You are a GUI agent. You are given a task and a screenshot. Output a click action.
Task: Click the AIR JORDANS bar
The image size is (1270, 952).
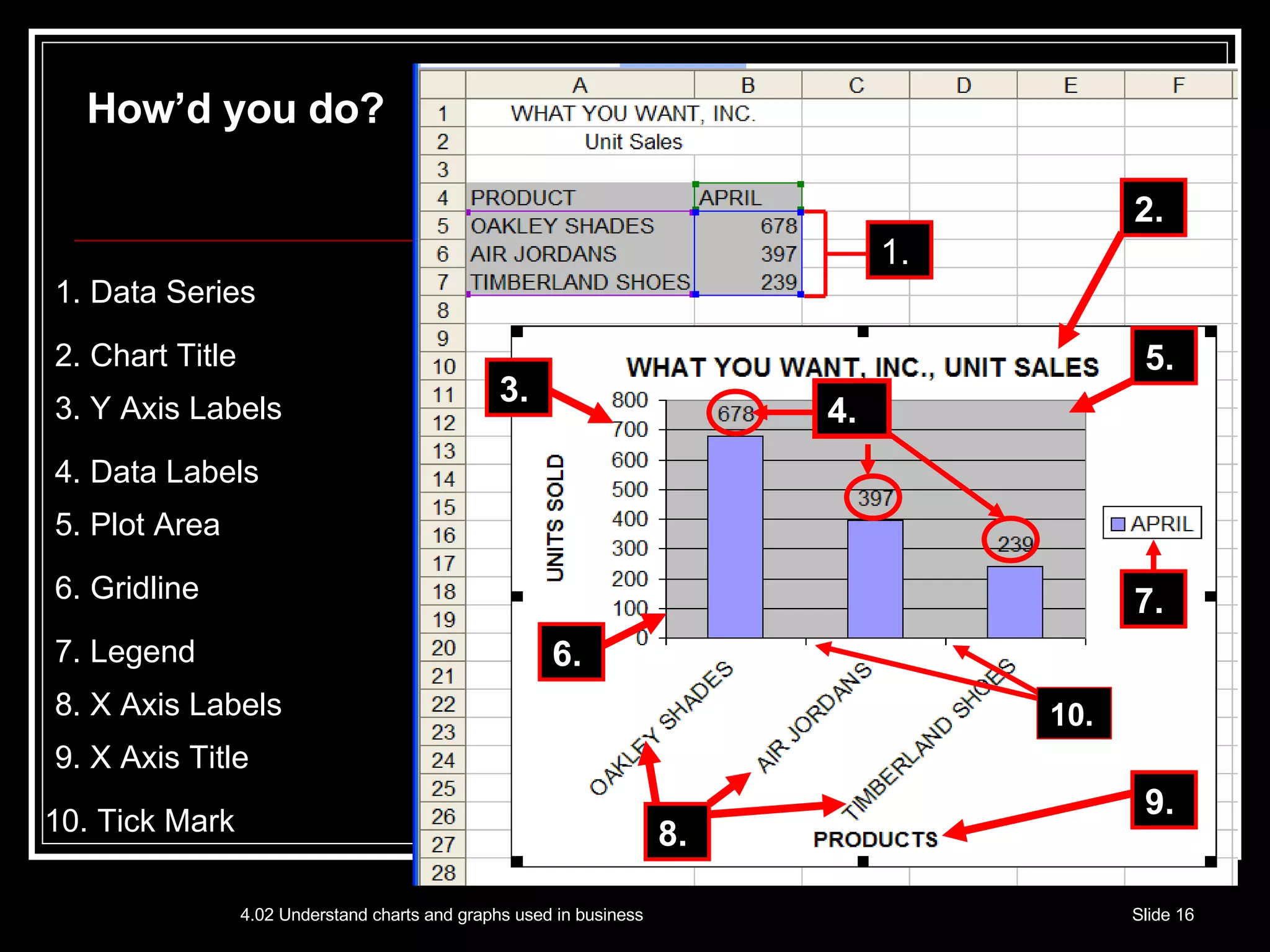click(x=875, y=579)
